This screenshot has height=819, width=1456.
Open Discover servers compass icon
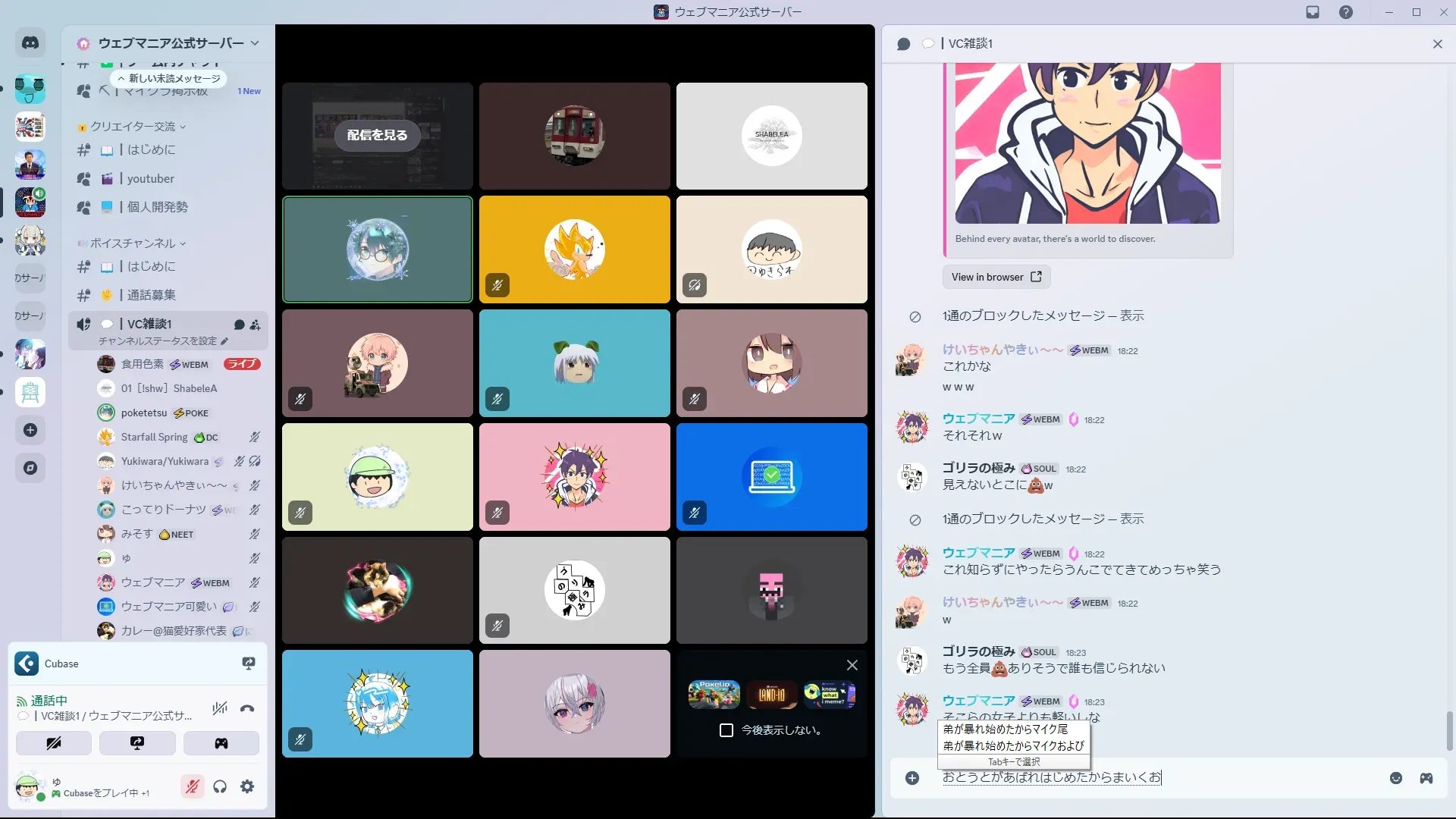coord(30,468)
